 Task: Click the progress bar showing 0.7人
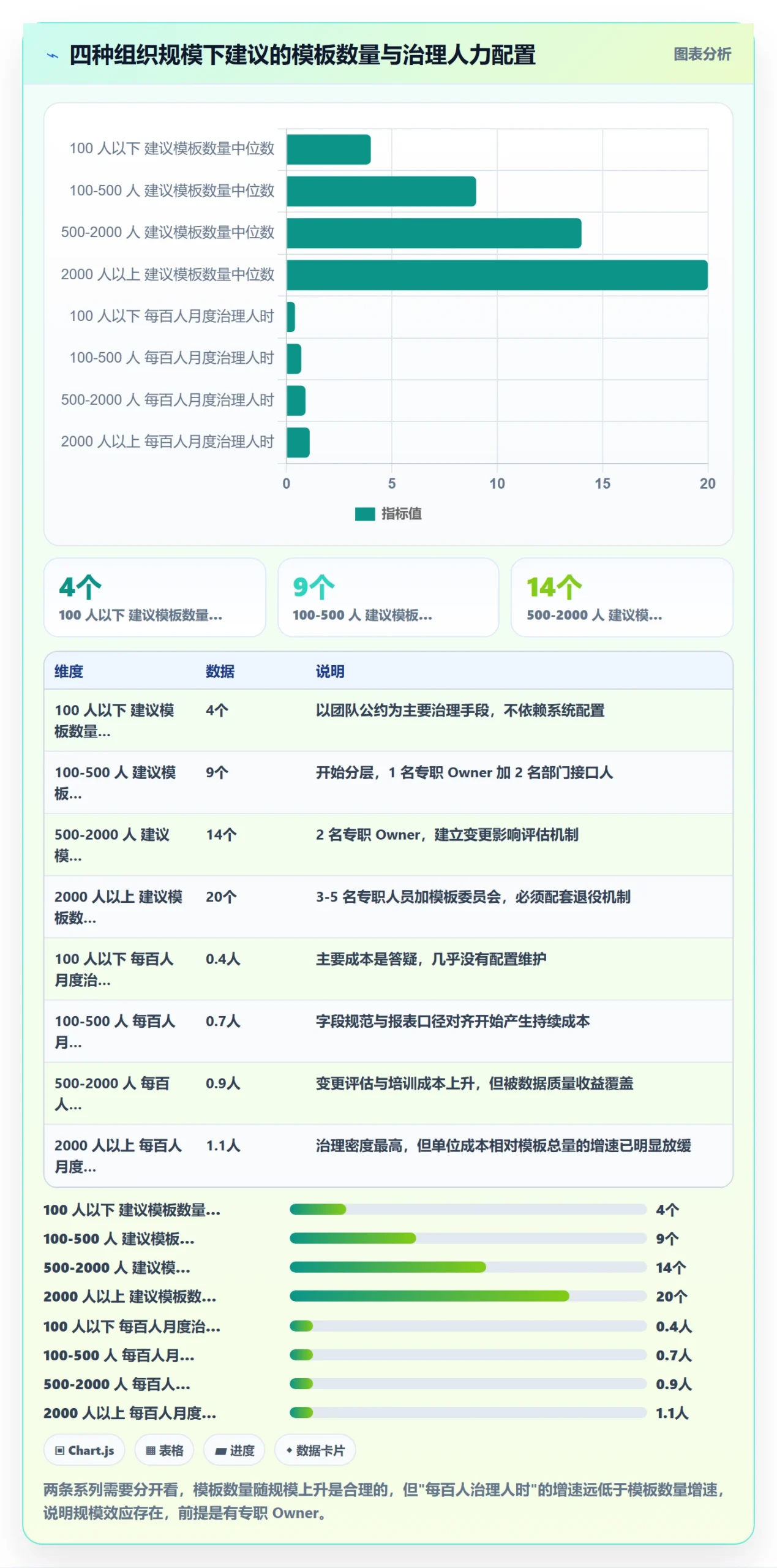(x=468, y=1354)
